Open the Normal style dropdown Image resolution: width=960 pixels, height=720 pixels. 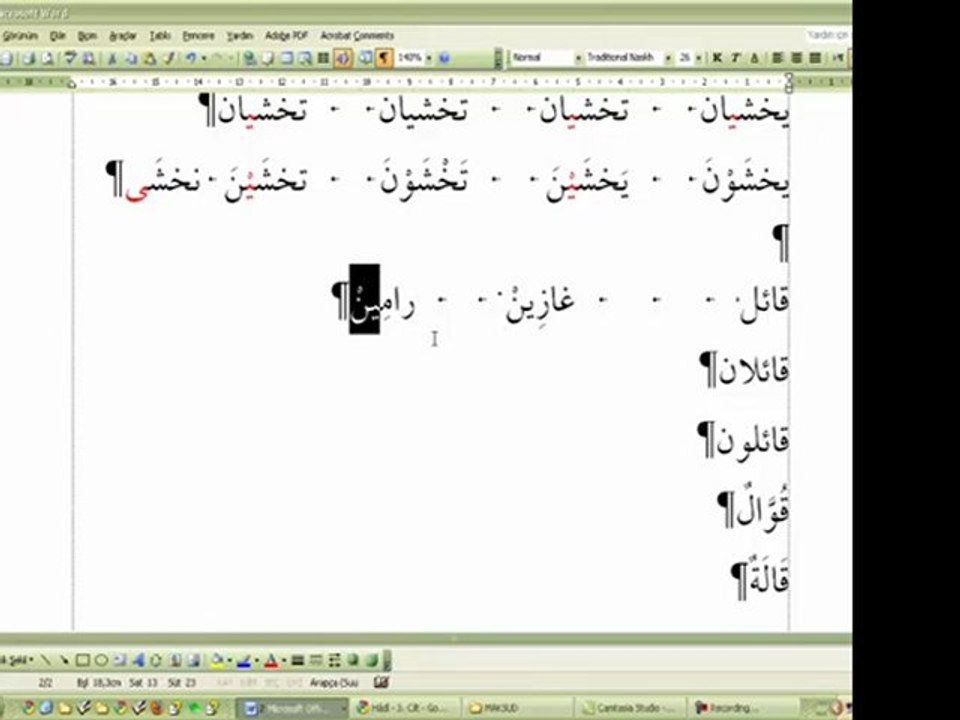tap(577, 58)
